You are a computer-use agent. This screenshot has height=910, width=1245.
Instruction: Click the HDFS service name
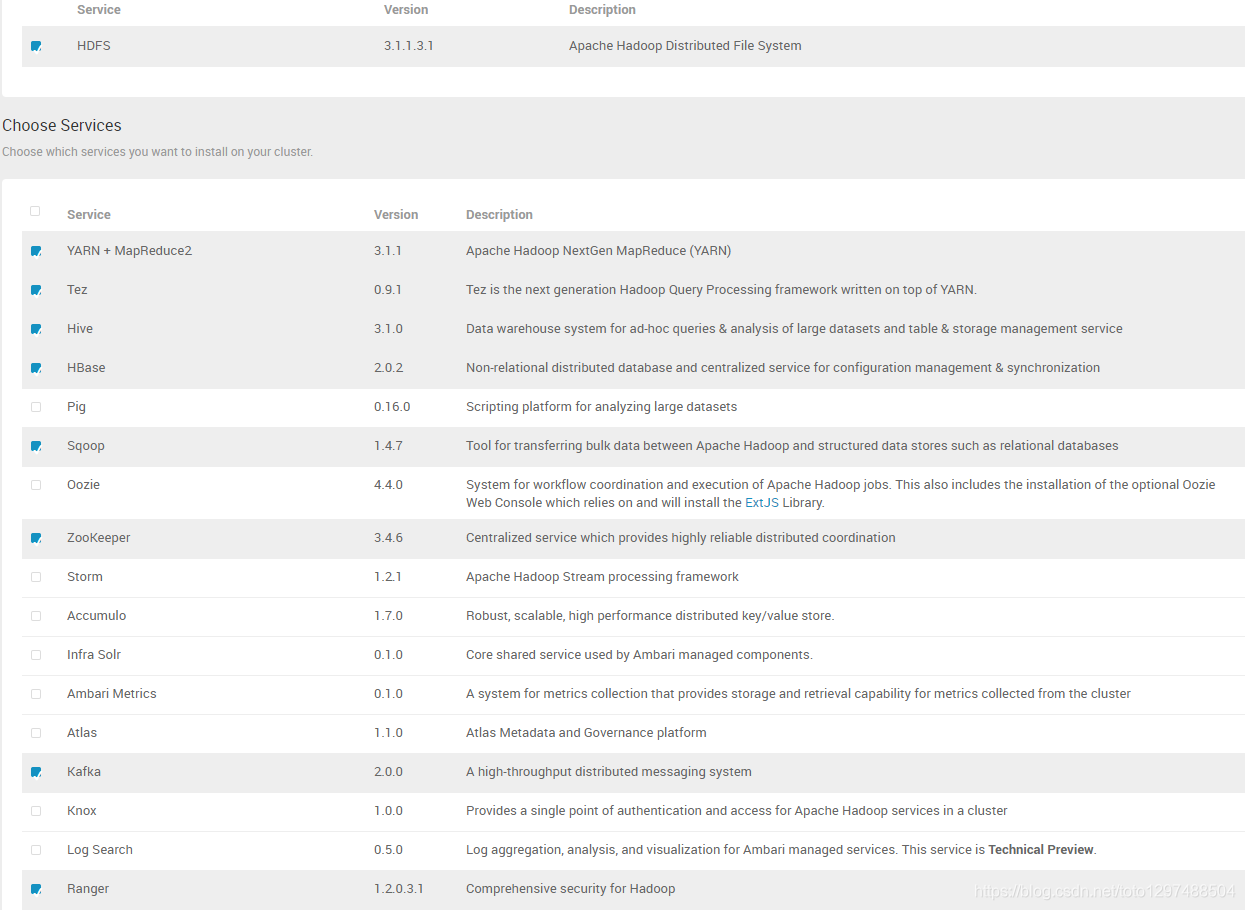click(x=94, y=46)
